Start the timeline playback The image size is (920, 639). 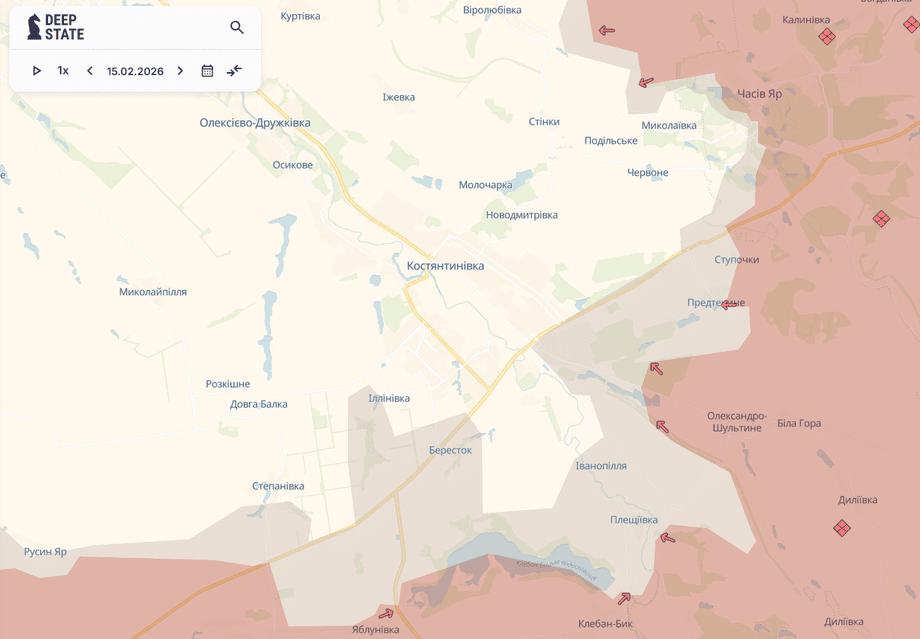point(37,71)
